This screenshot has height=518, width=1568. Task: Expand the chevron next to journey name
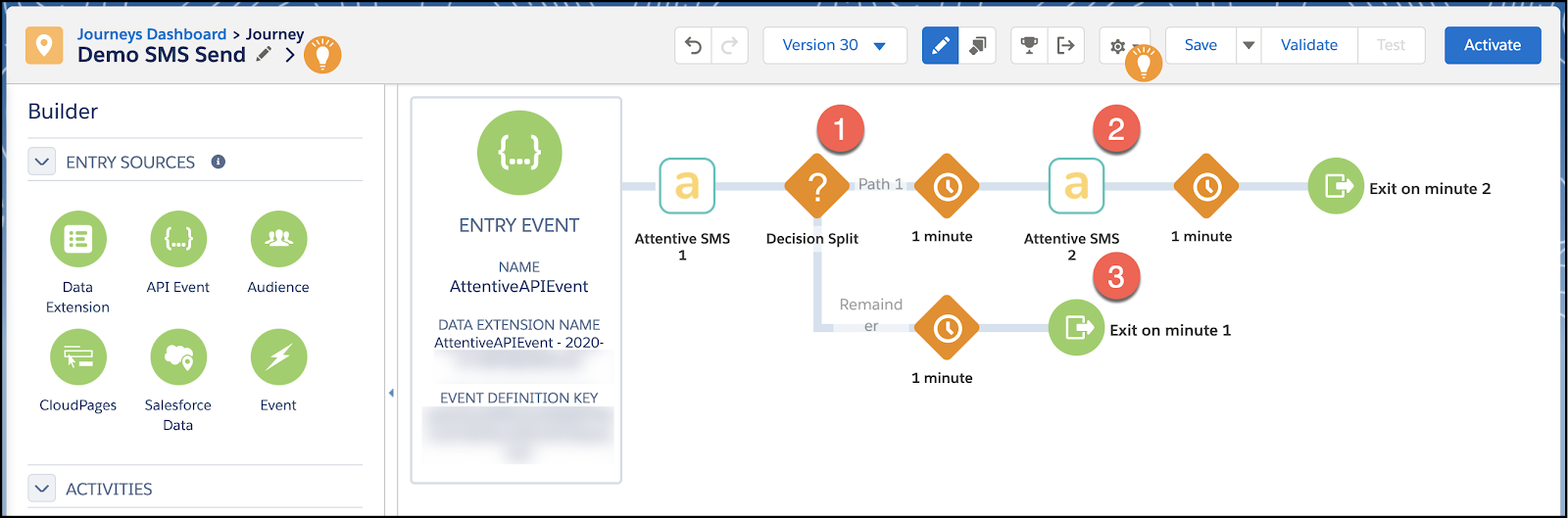289,56
